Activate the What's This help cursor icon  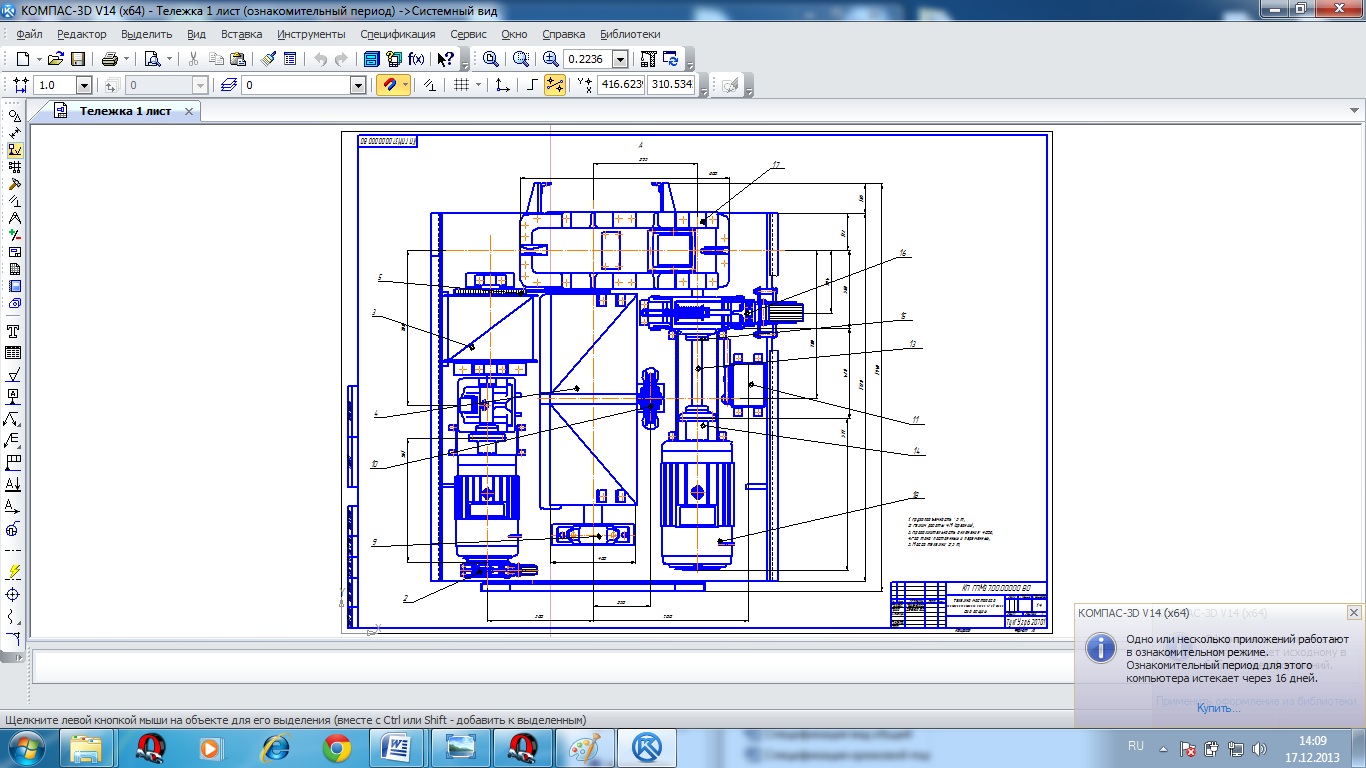pos(446,59)
